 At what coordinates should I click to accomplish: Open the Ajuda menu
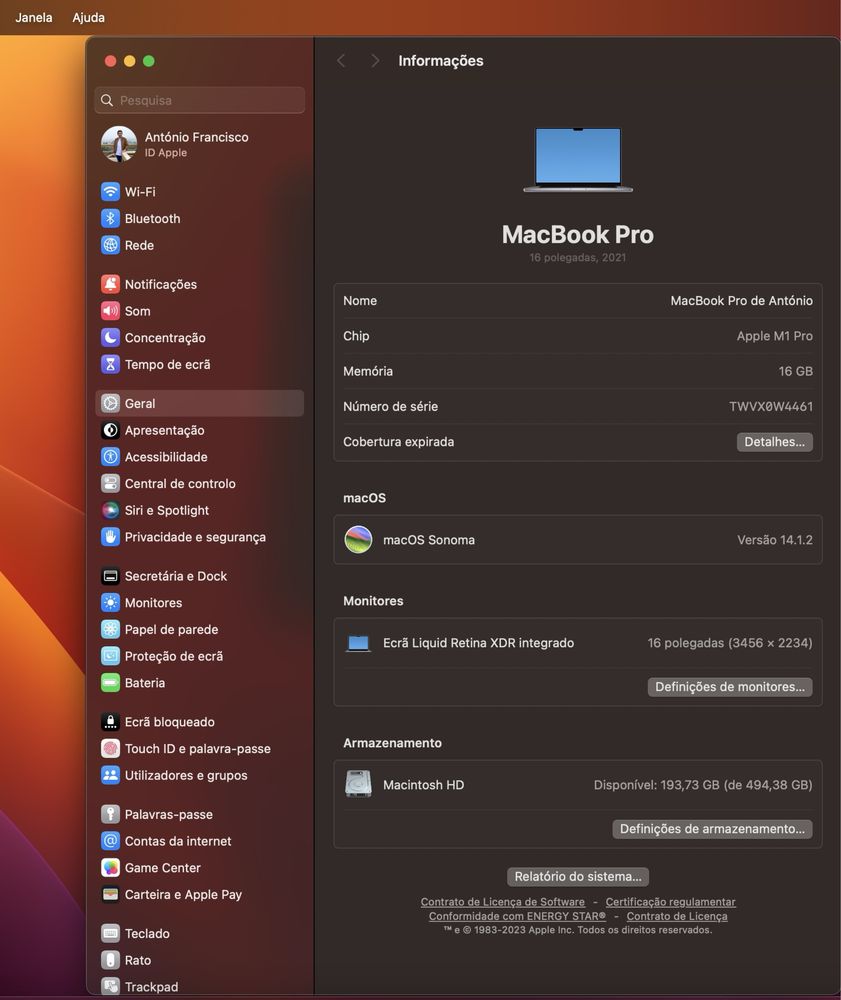(x=89, y=17)
